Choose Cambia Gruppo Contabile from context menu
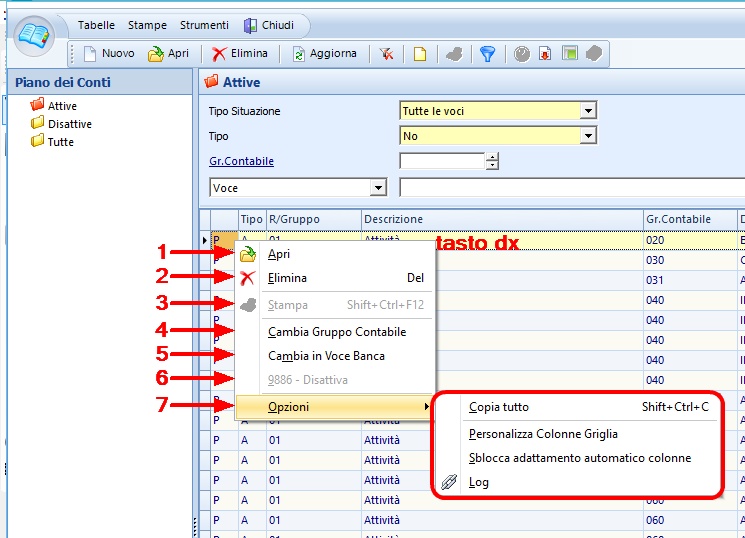Screen dimensions: 745x538 tap(337, 331)
